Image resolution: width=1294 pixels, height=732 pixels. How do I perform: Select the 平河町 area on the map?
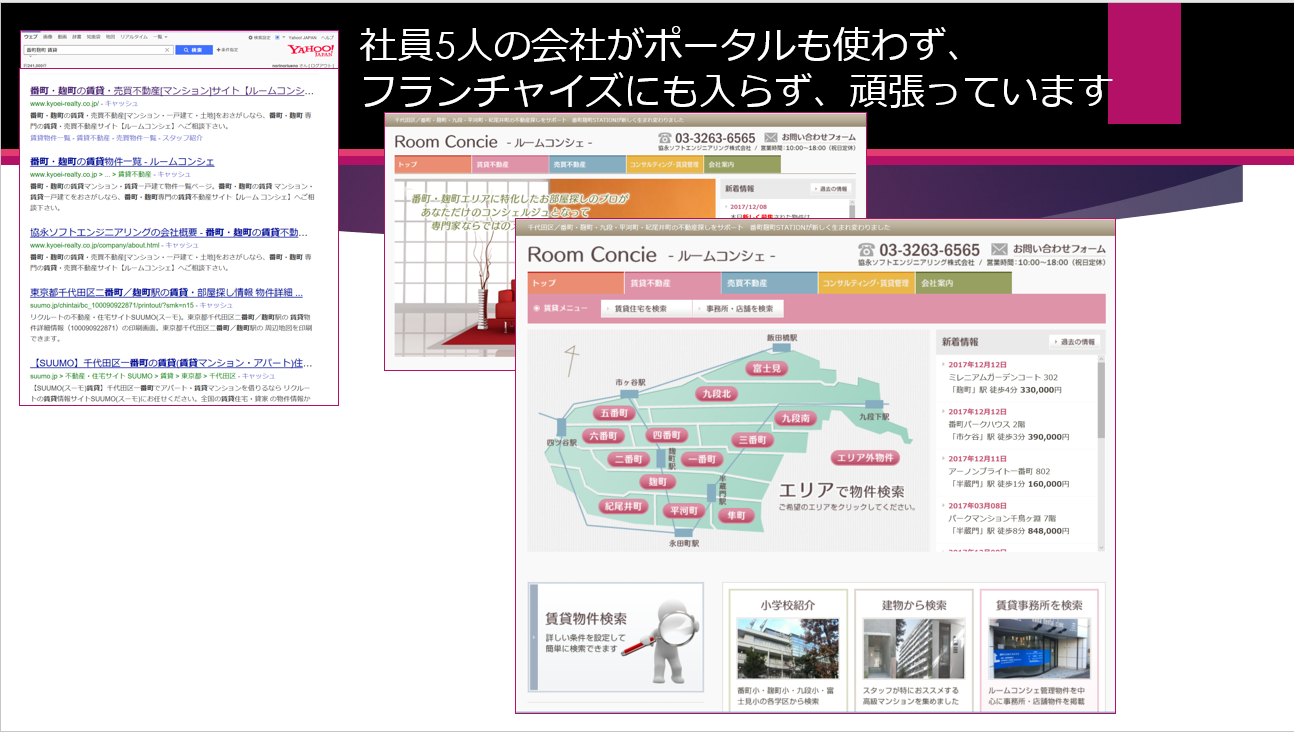(x=685, y=510)
